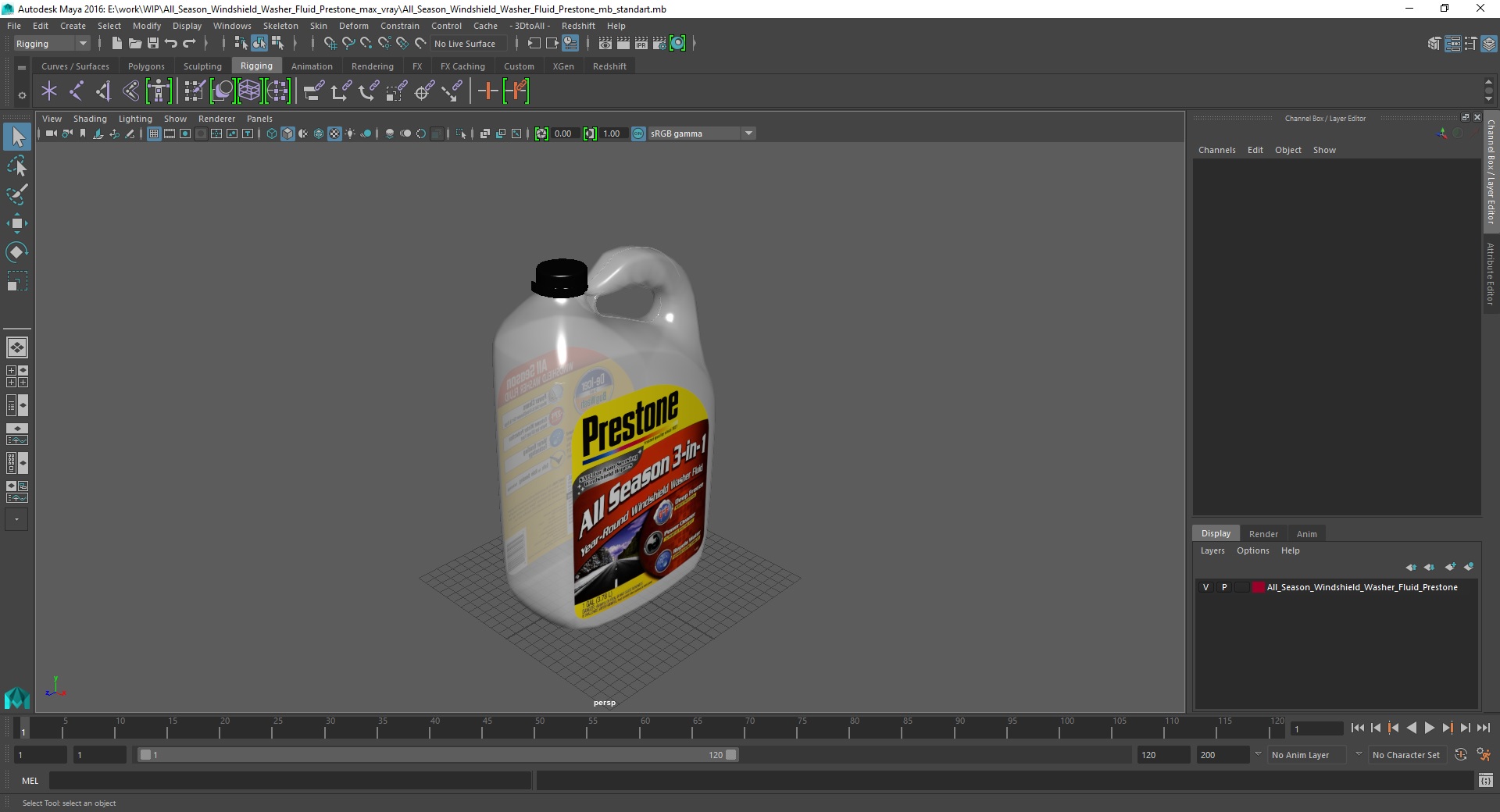Apply parent constraint from shelf

[x=314, y=91]
